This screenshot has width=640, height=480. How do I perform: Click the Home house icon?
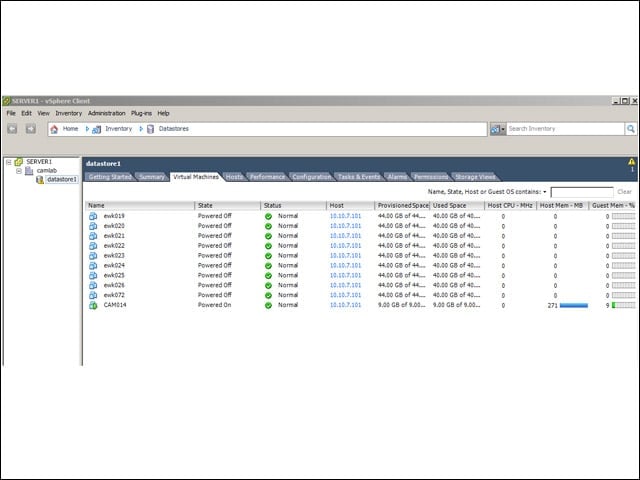tap(54, 129)
